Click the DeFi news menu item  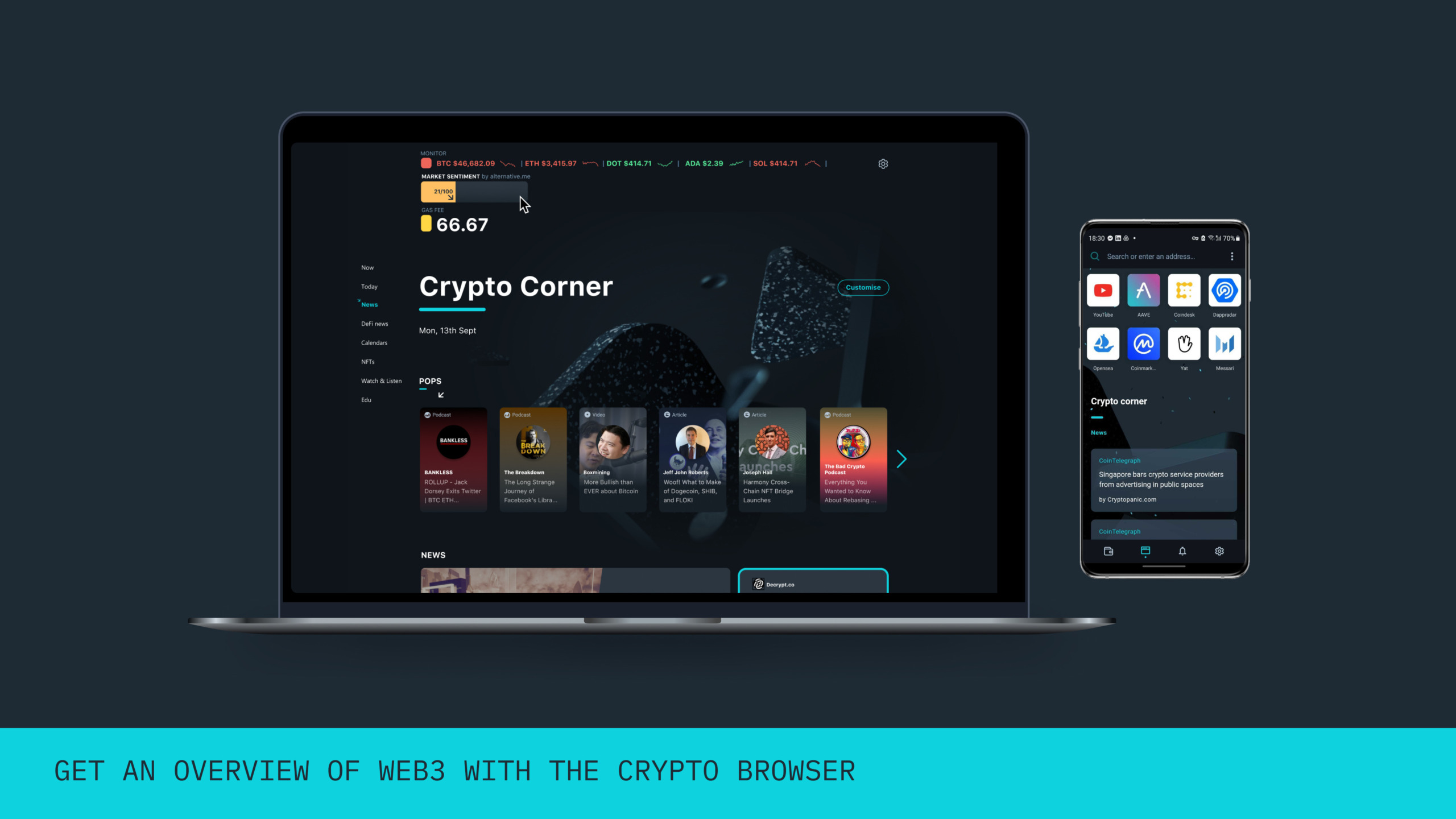click(x=374, y=323)
